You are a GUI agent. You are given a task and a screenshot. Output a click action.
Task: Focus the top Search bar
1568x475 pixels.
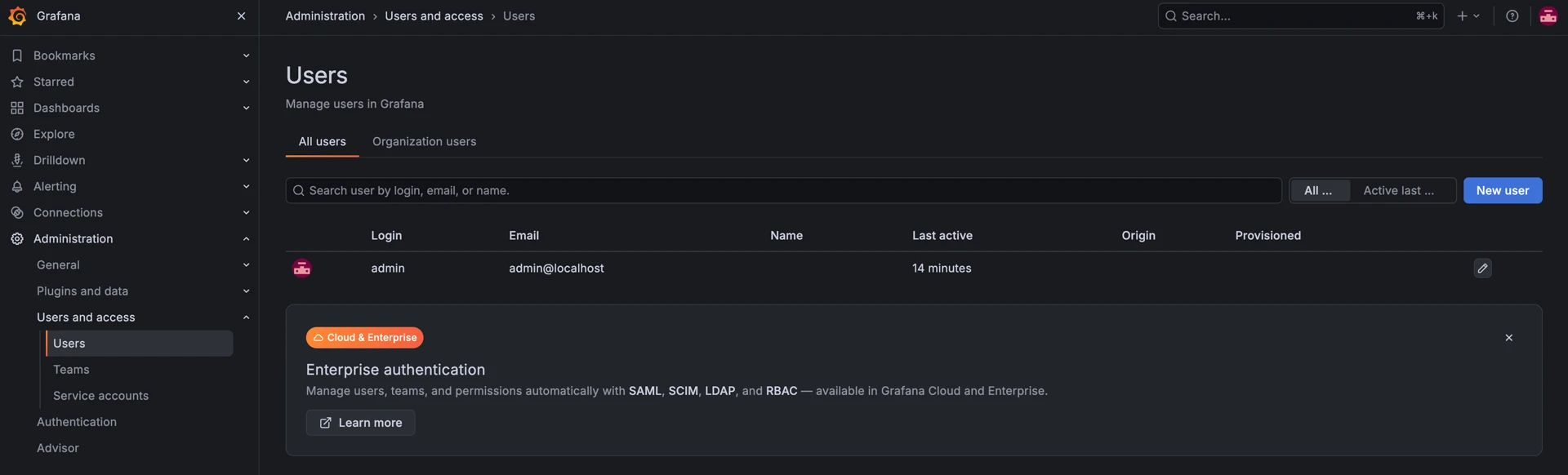[1300, 16]
